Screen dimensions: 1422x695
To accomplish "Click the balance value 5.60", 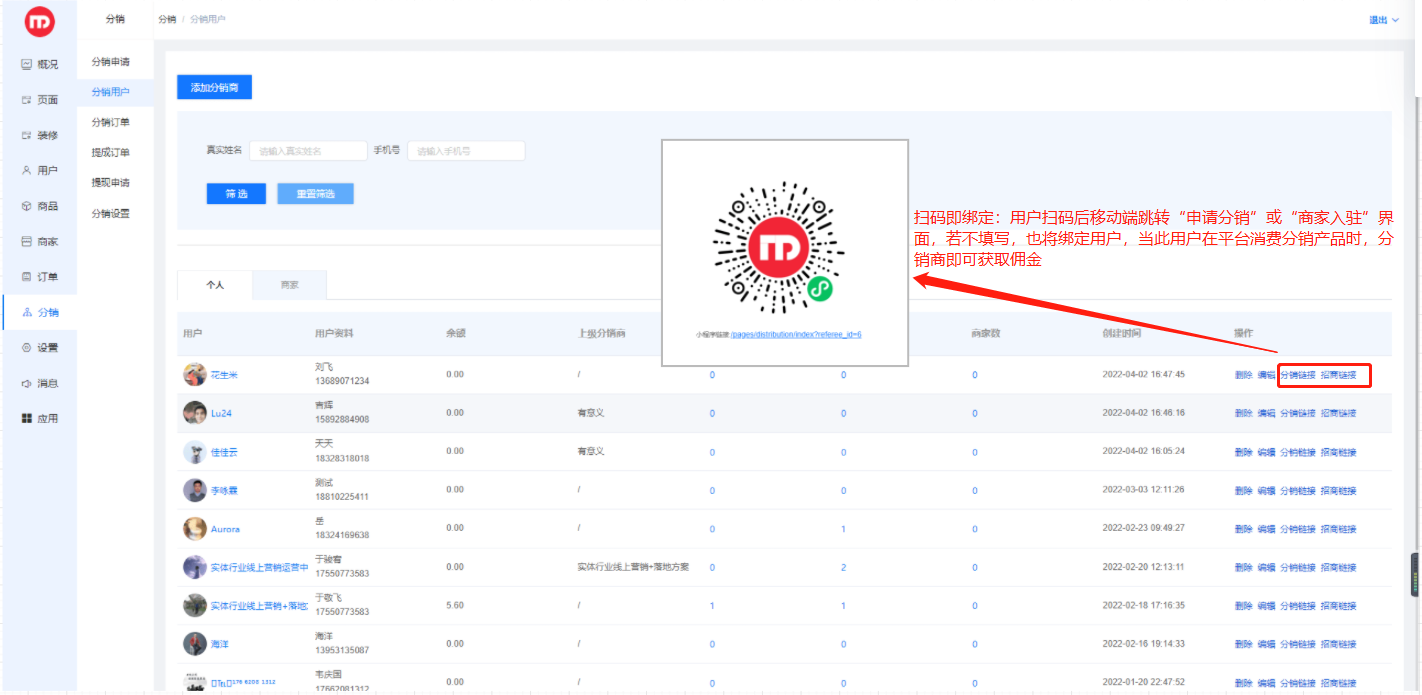I will coord(455,606).
